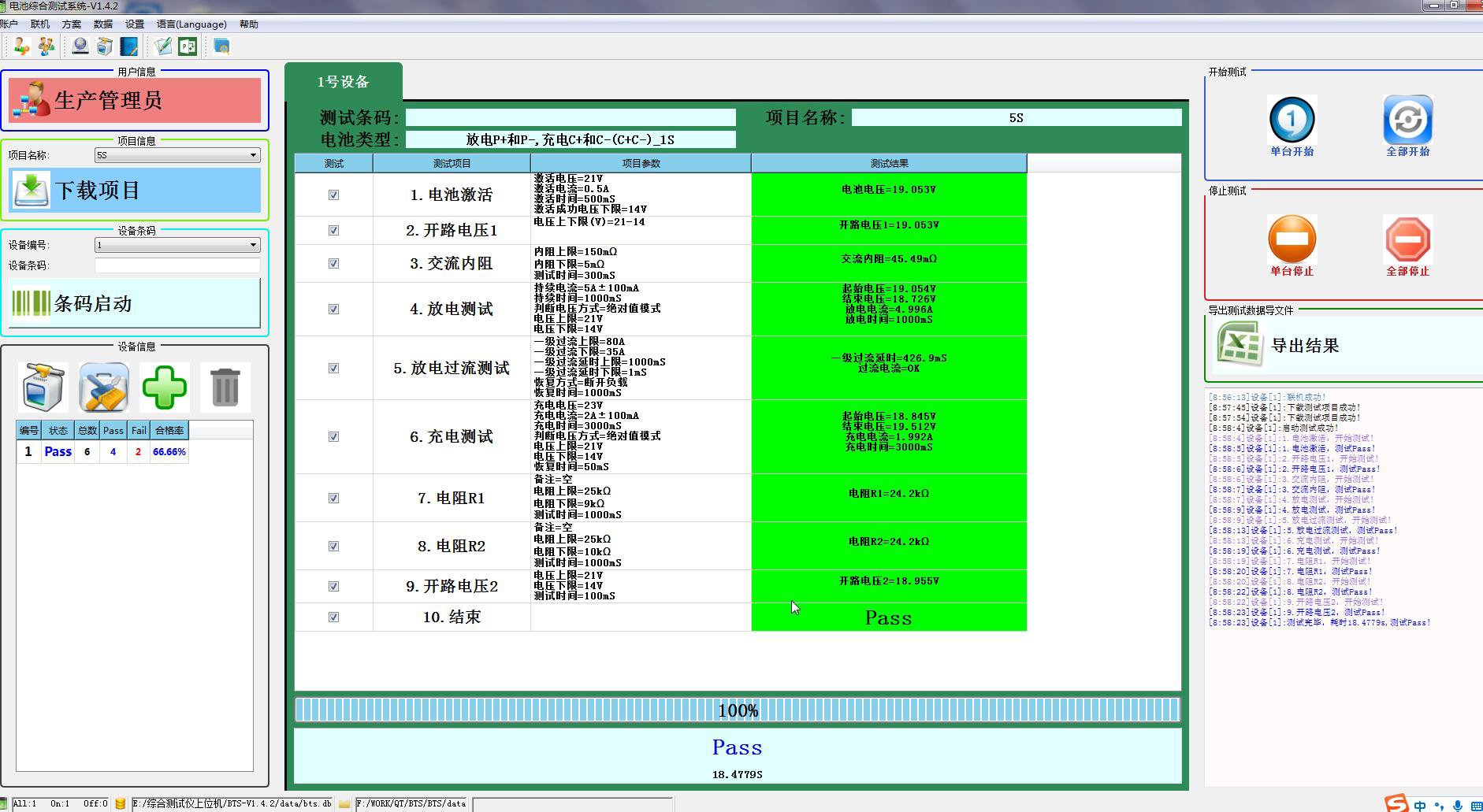The height and width of the screenshot is (812, 1483).
Task: Click the 设备条码 input field
Action: pyautogui.click(x=177, y=265)
